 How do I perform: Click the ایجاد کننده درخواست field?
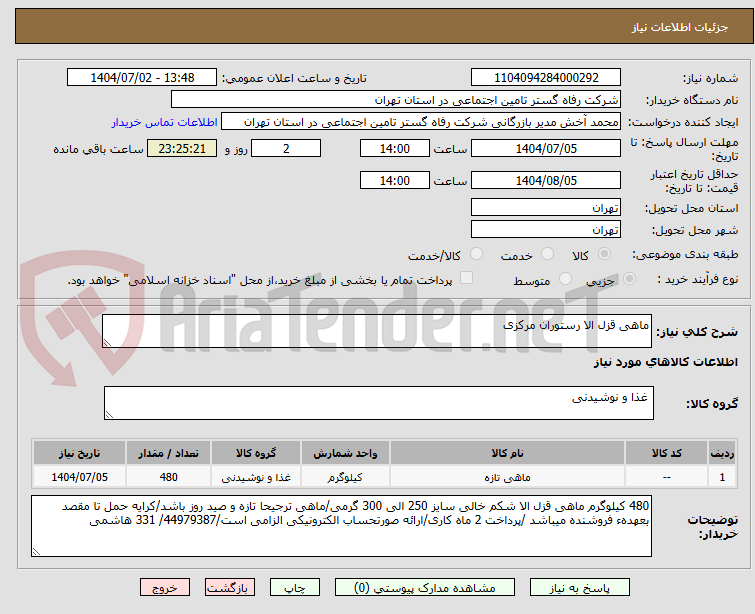coord(421,122)
